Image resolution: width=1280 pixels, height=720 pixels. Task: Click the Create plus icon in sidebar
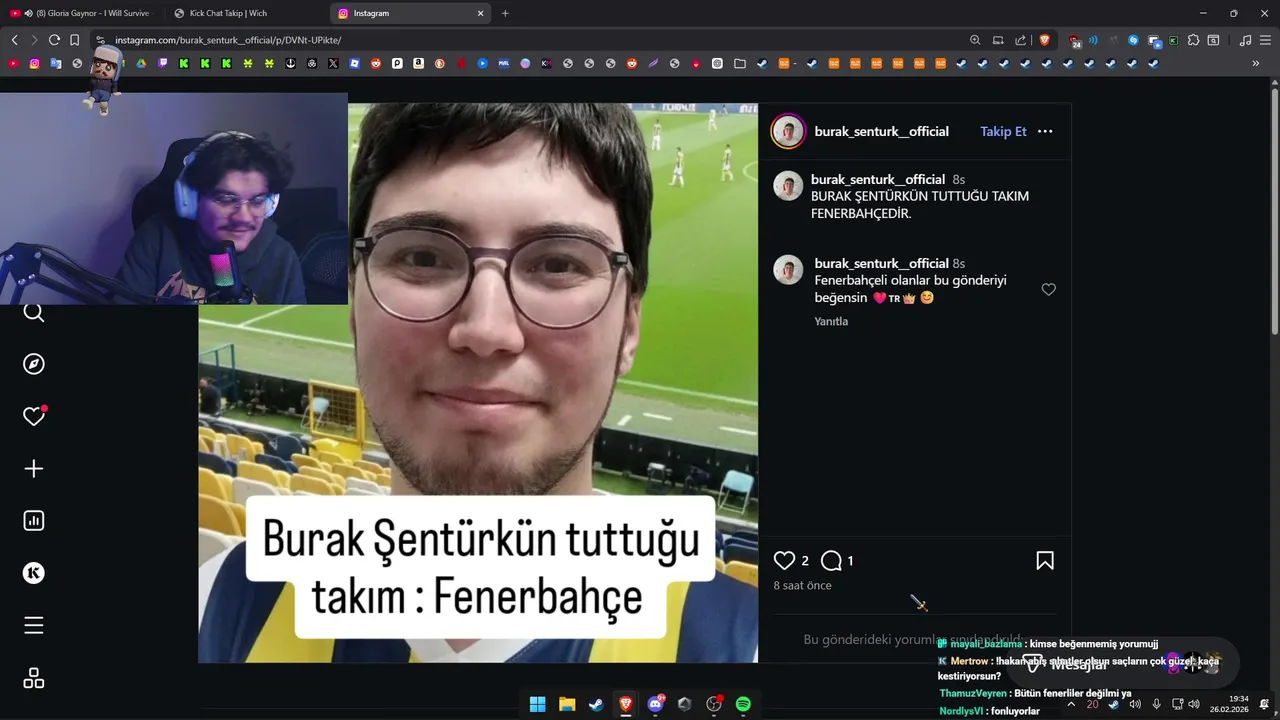pos(34,469)
